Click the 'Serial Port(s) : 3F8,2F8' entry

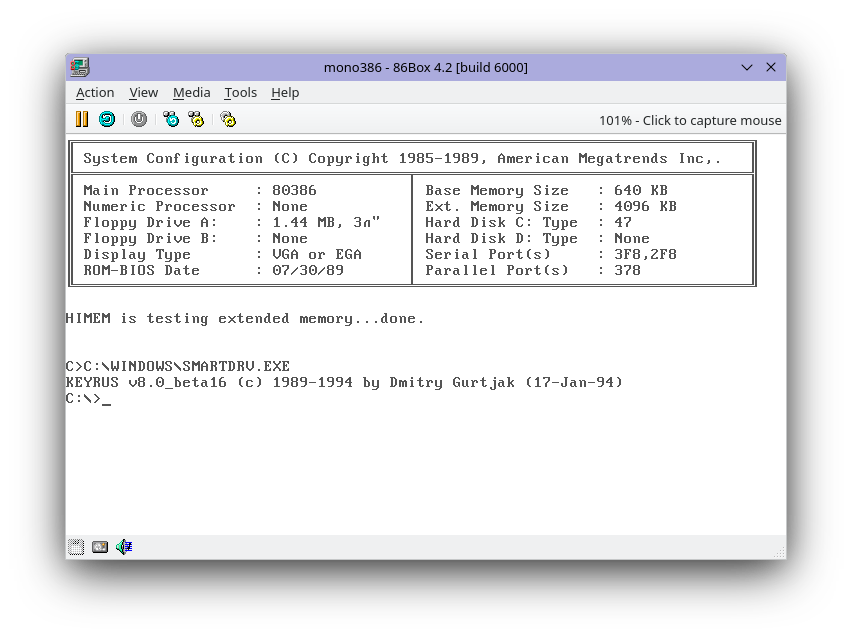551,255
